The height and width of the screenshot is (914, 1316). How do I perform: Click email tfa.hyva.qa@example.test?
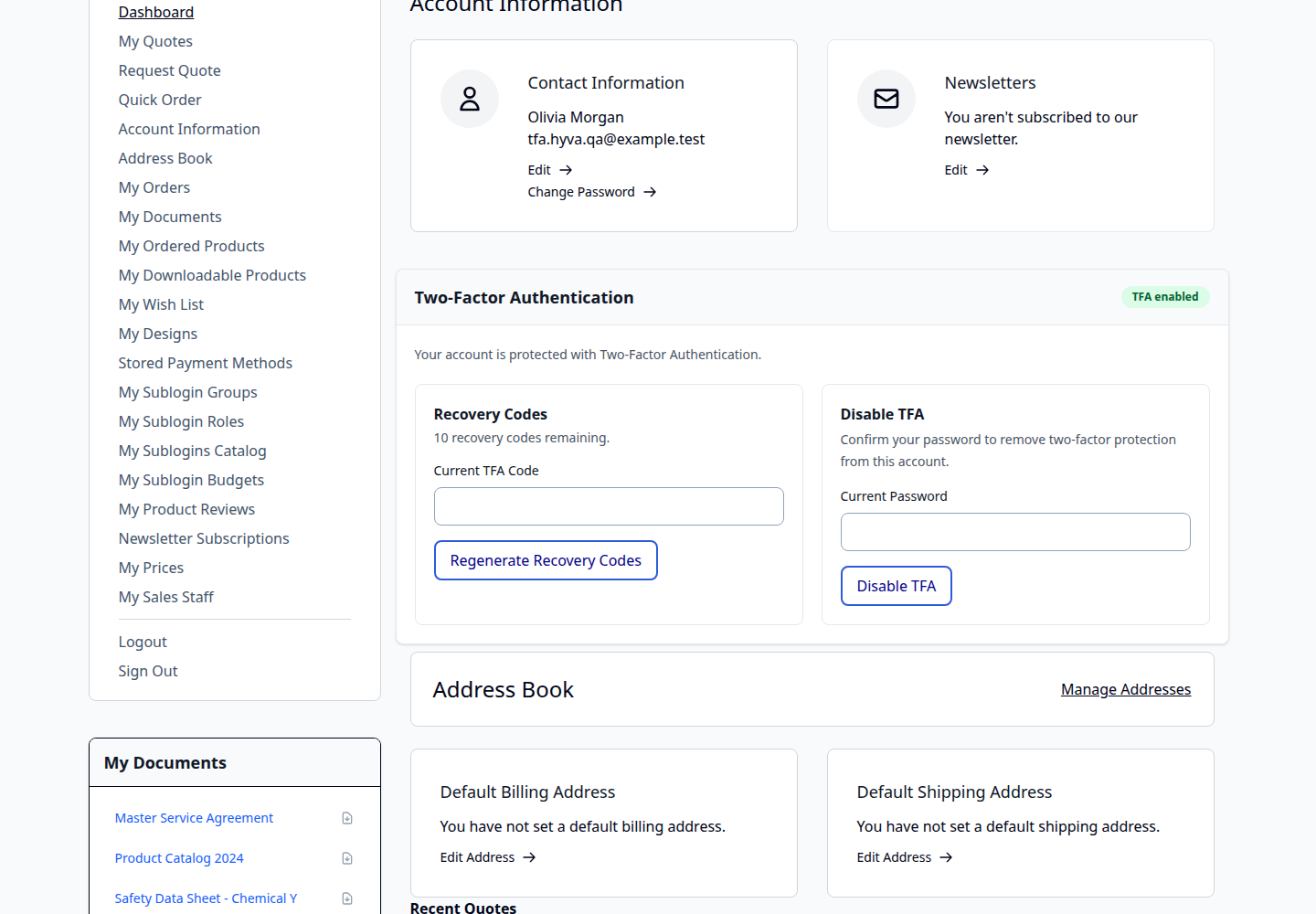(616, 139)
